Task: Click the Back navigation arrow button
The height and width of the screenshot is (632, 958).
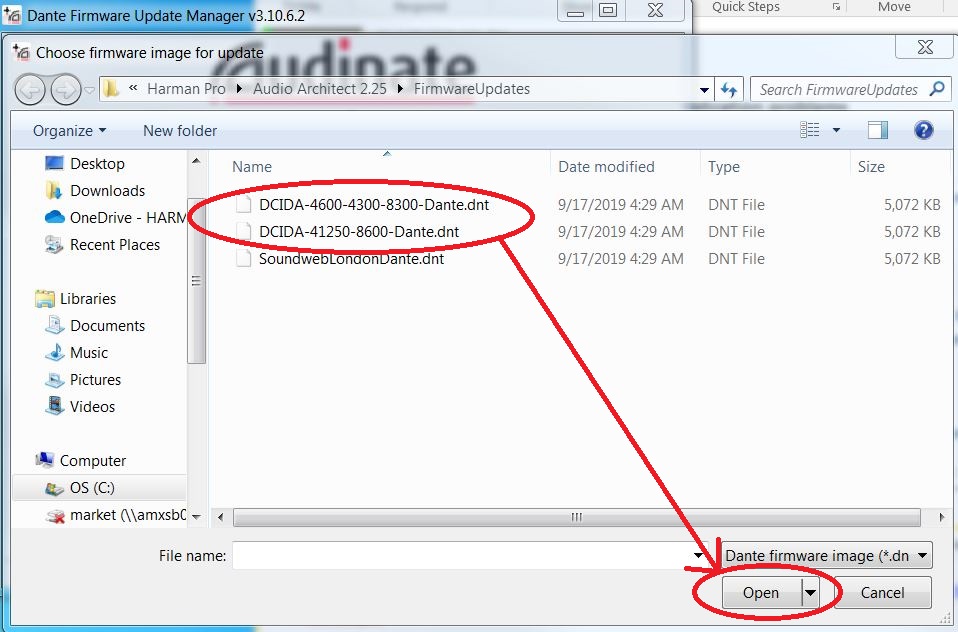Action: [31, 89]
